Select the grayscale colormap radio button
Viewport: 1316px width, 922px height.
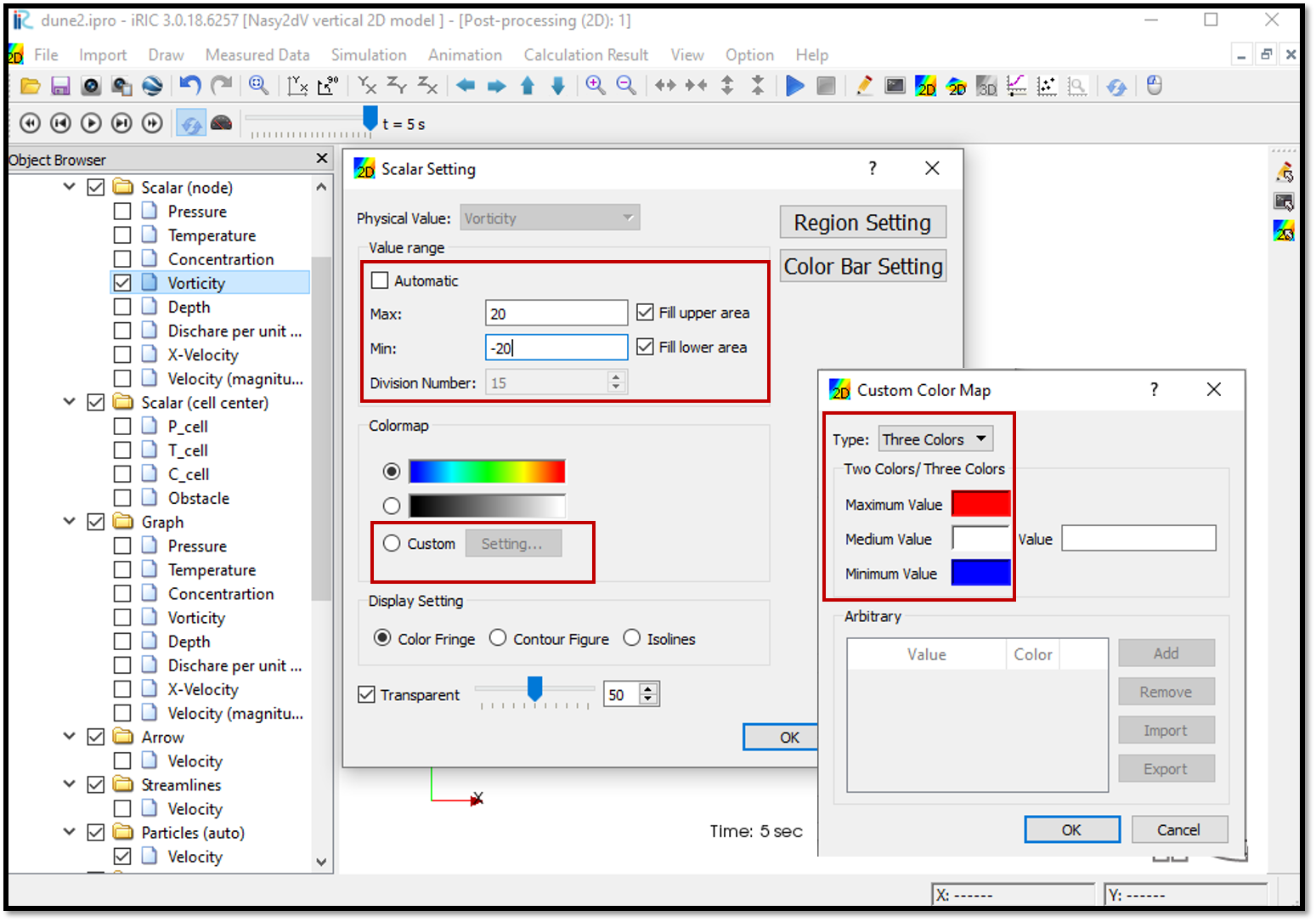[392, 506]
